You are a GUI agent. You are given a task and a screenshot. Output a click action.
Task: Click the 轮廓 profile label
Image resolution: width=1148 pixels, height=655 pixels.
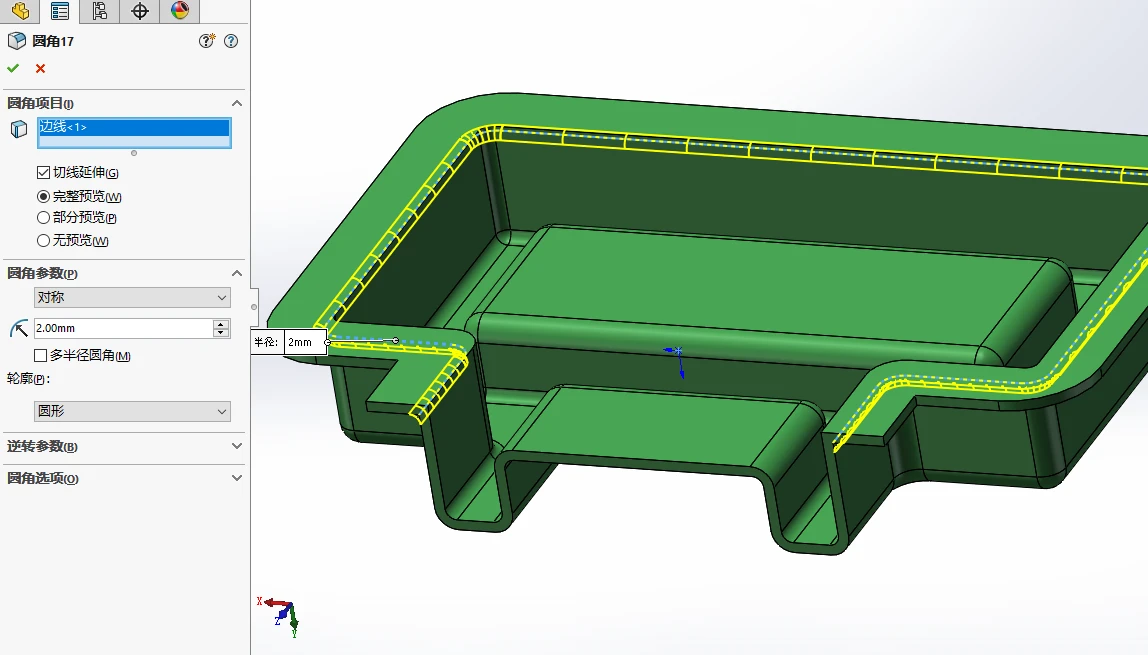click(29, 378)
